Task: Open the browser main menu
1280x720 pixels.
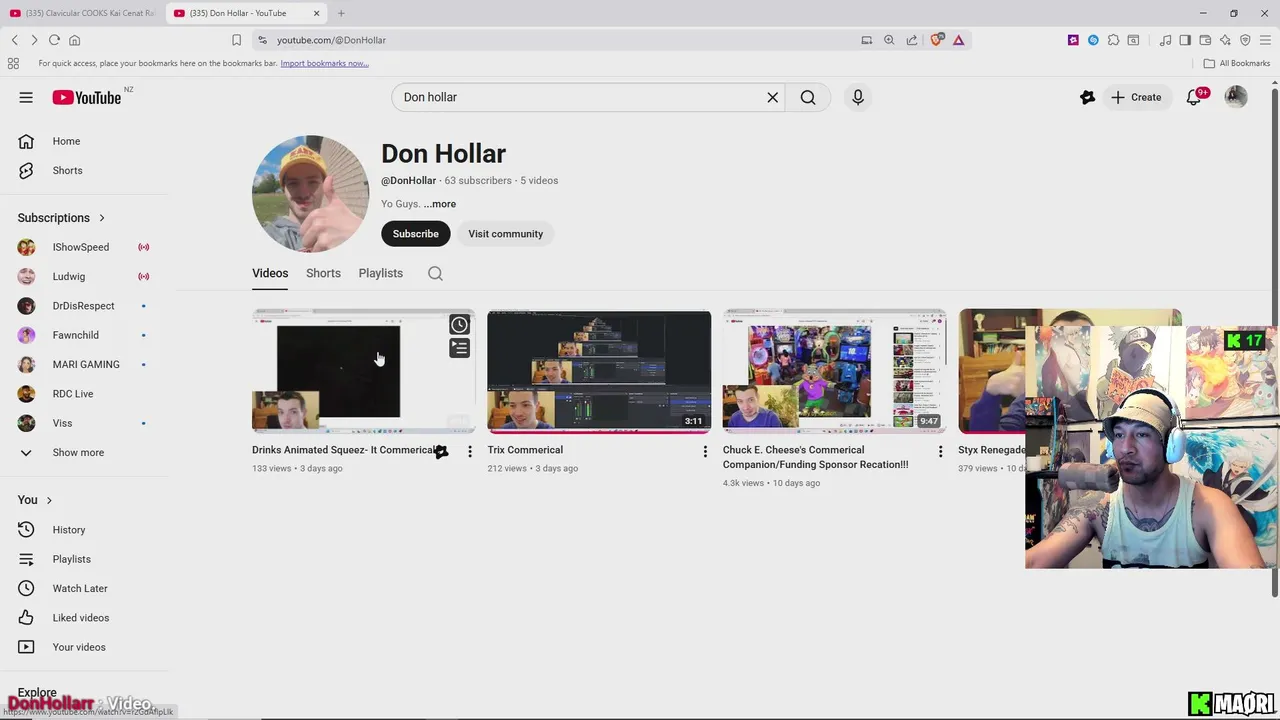Action: [1265, 40]
